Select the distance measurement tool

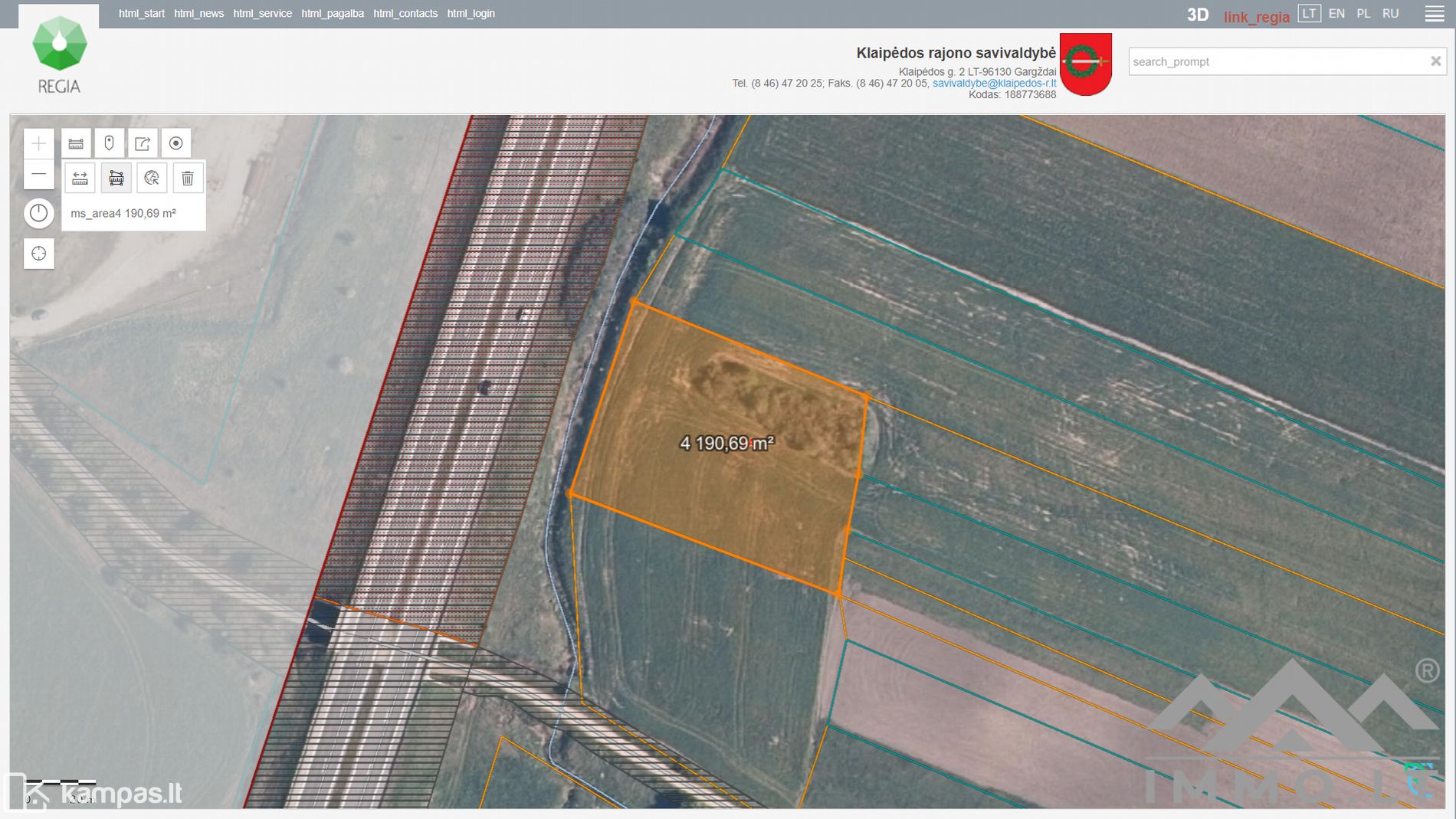click(x=80, y=179)
